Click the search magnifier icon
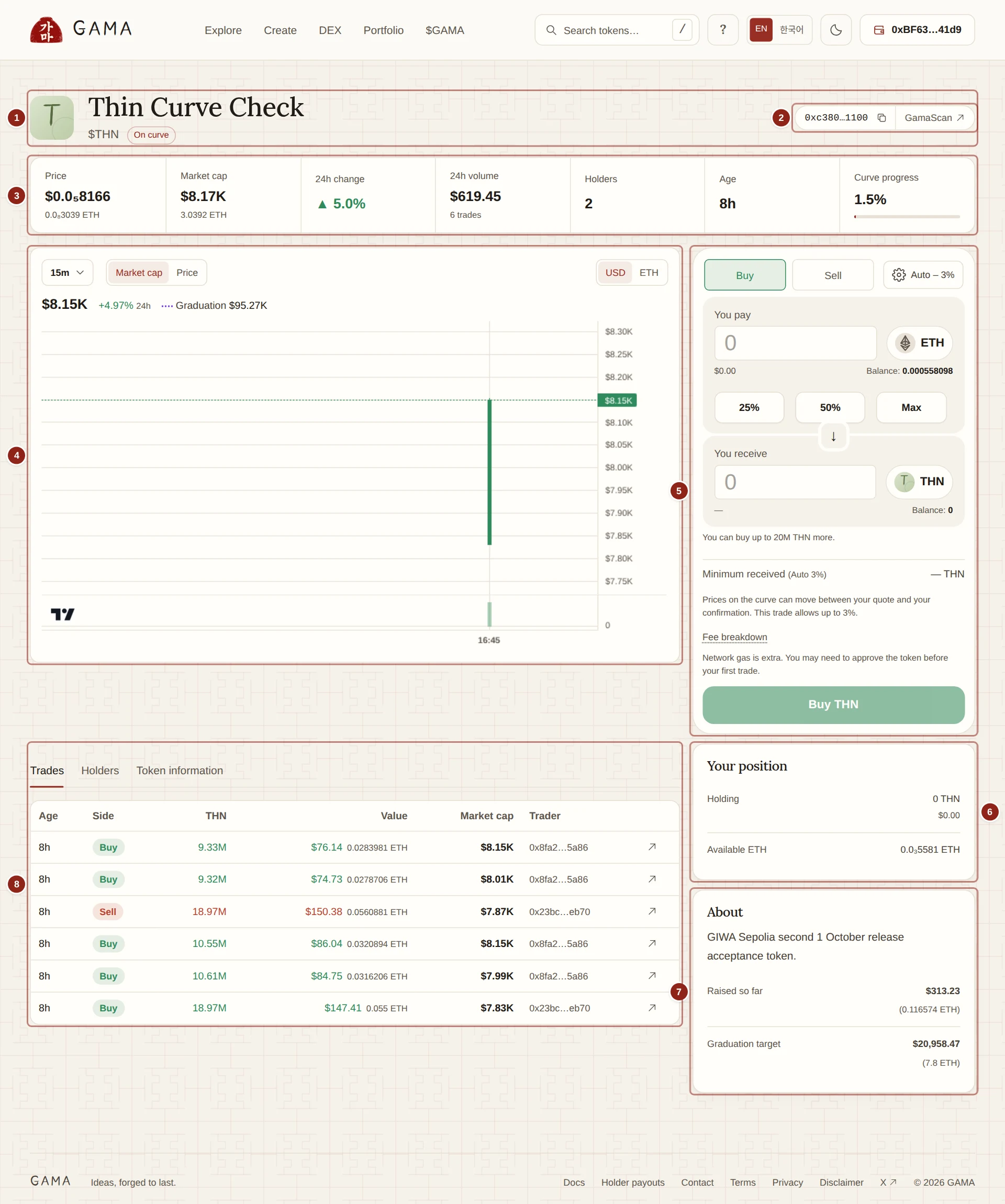 pyautogui.click(x=551, y=30)
